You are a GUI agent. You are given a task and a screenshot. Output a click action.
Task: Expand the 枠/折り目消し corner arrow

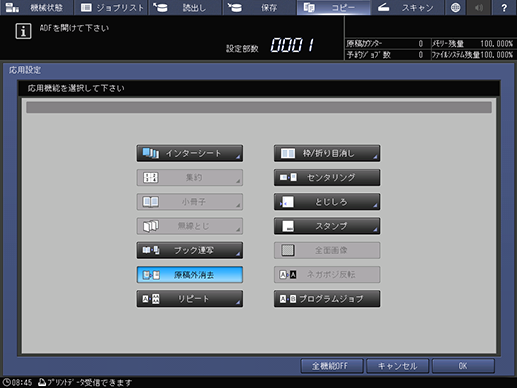[x=375, y=157]
